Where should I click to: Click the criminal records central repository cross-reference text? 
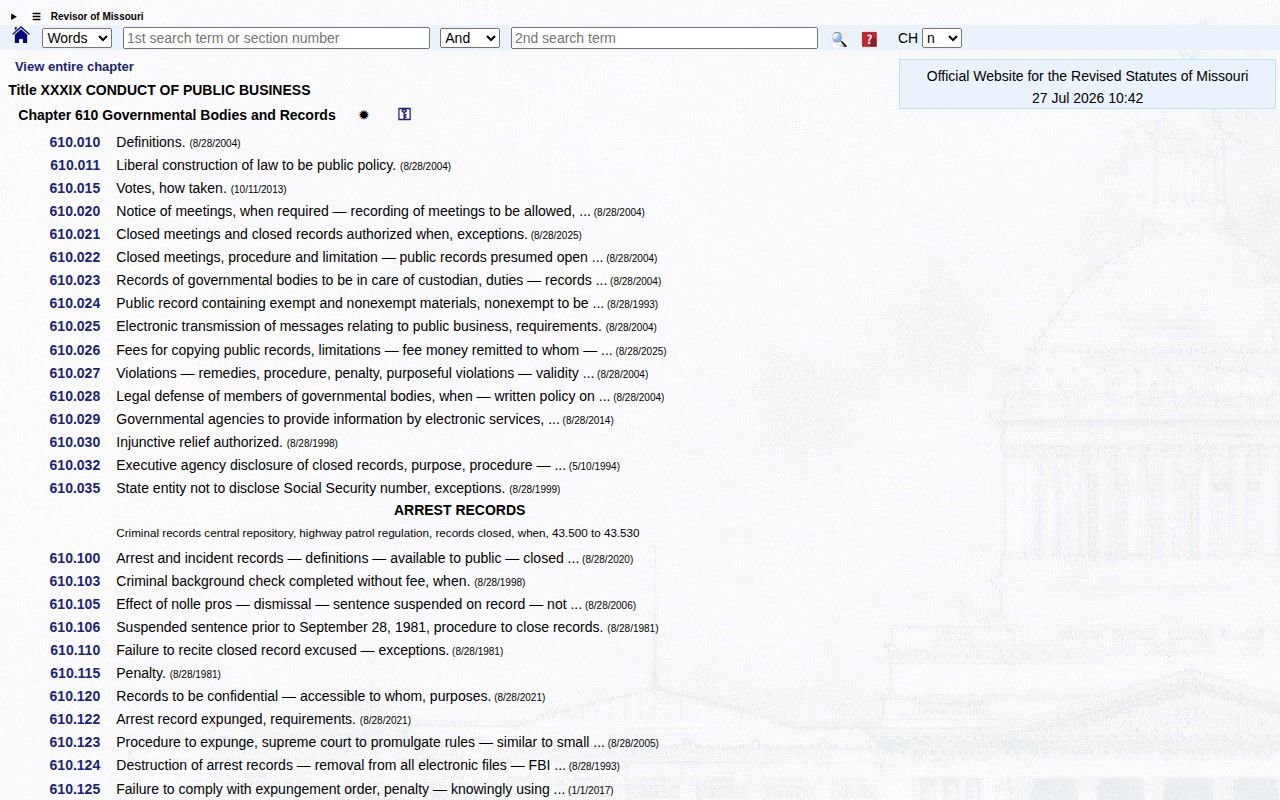click(x=378, y=533)
